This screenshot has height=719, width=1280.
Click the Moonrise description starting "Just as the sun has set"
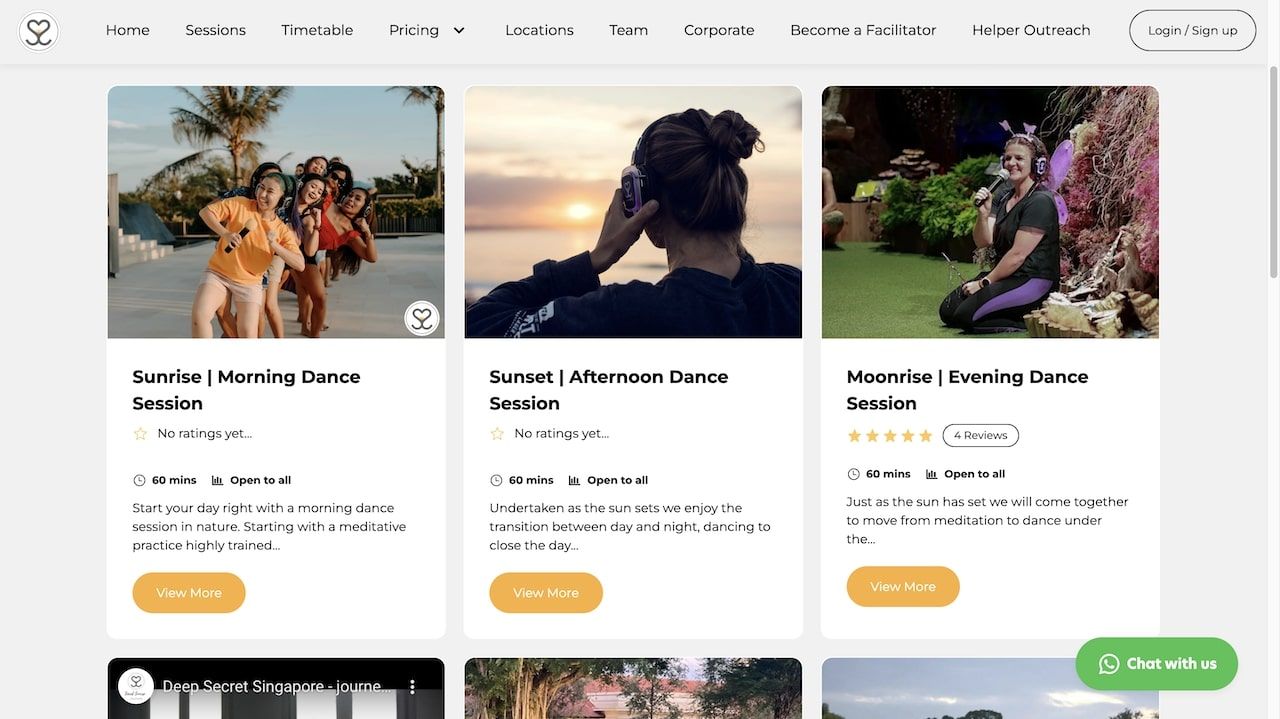pos(988,521)
